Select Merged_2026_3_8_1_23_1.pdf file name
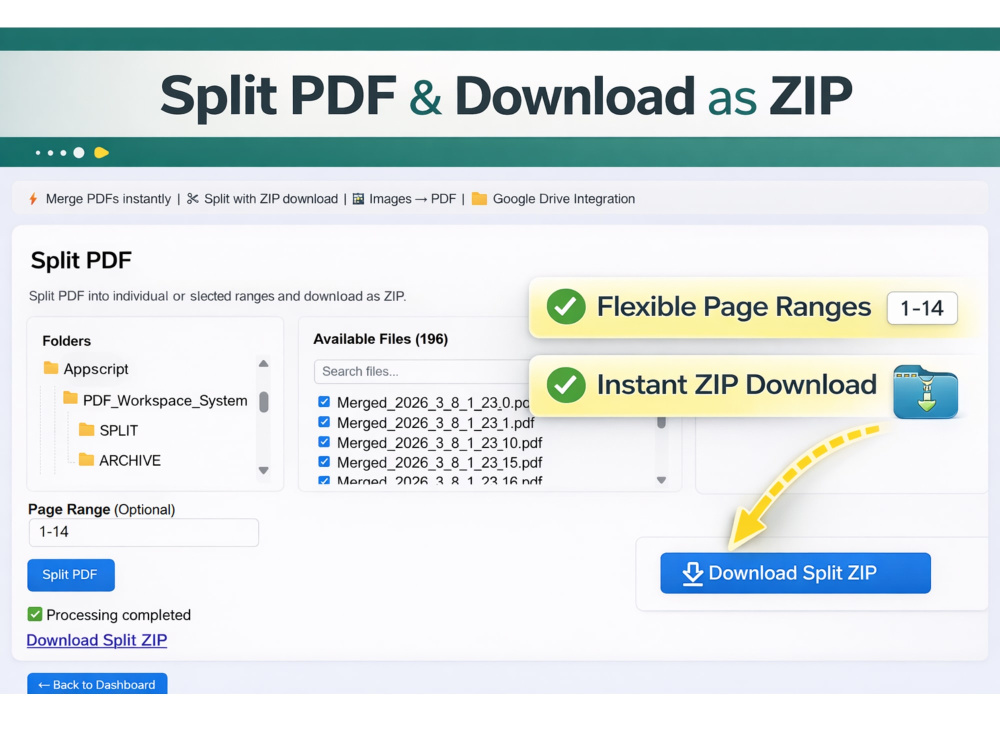Screen dimensions: 1000x750 pyautogui.click(x=436, y=423)
